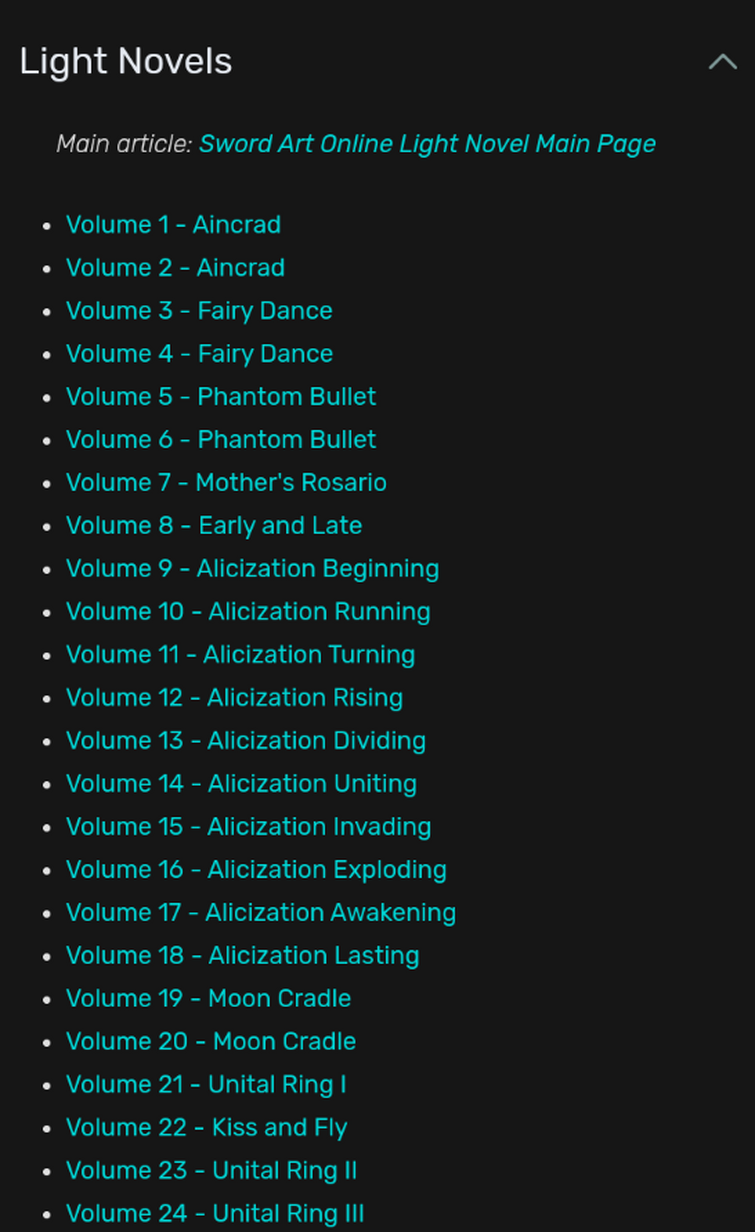The image size is (755, 1232).
Task: Visit Volume 17 - Alicization Awakening
Action: [261, 913]
